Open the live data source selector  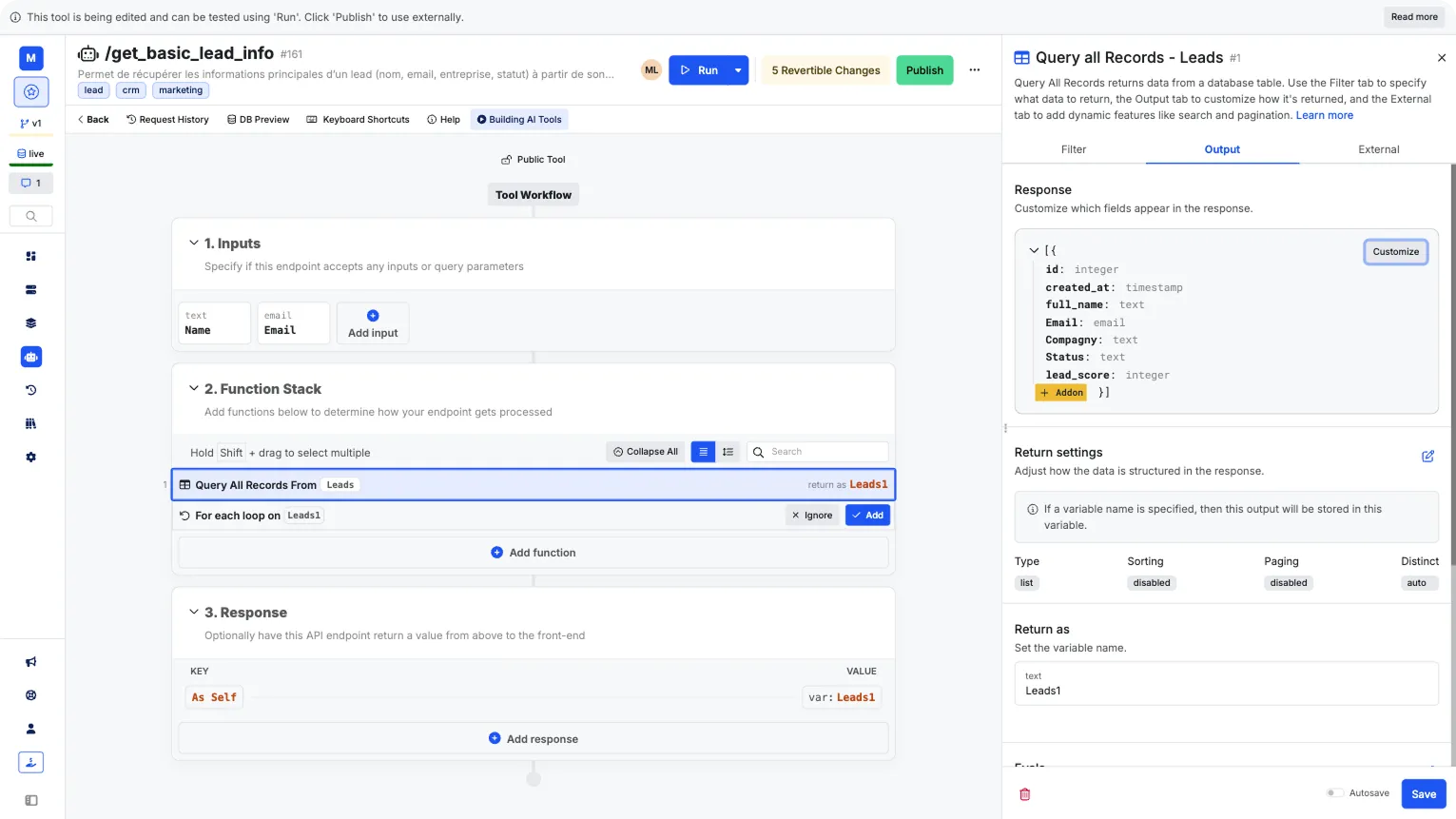pos(31,153)
